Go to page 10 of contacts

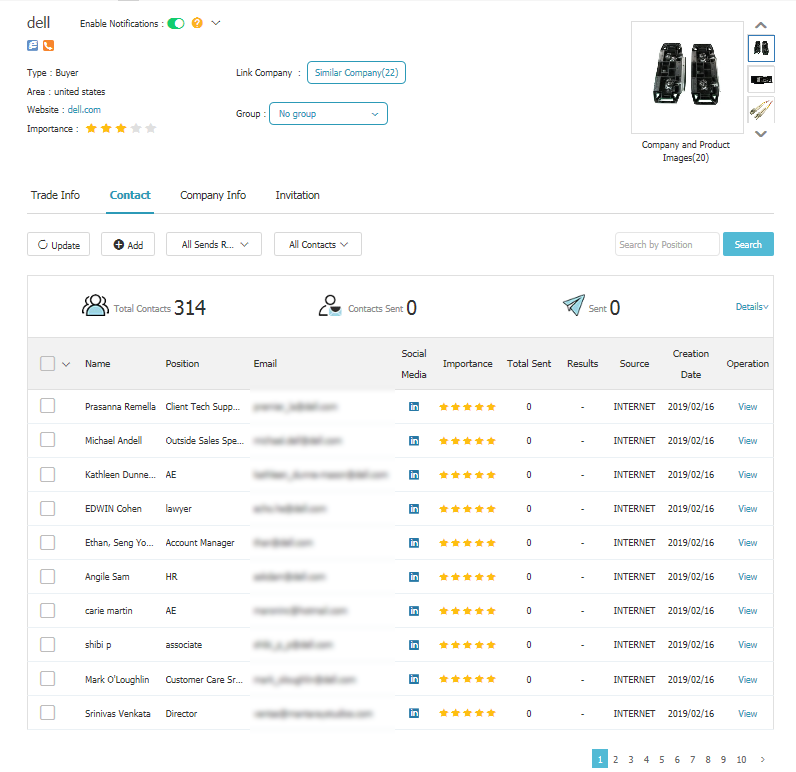[741, 759]
